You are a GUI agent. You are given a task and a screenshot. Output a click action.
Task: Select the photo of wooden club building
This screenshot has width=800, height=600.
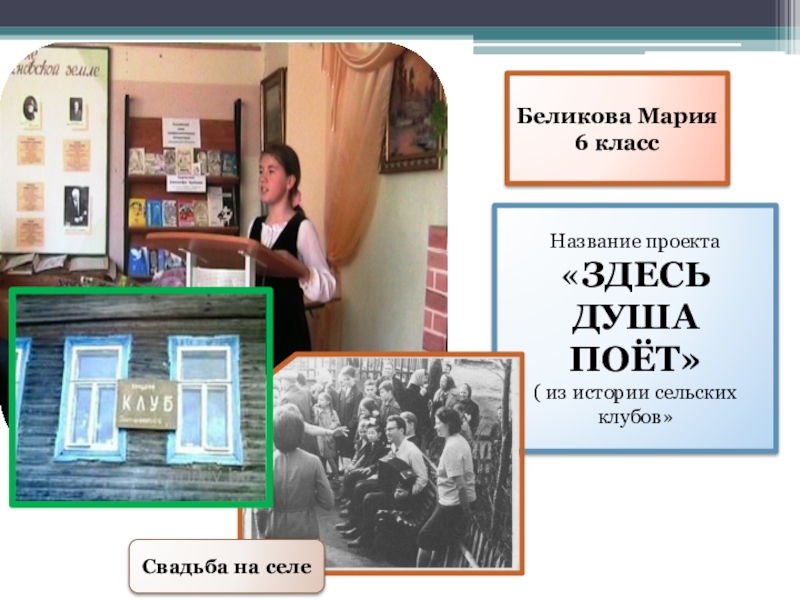pos(141,397)
